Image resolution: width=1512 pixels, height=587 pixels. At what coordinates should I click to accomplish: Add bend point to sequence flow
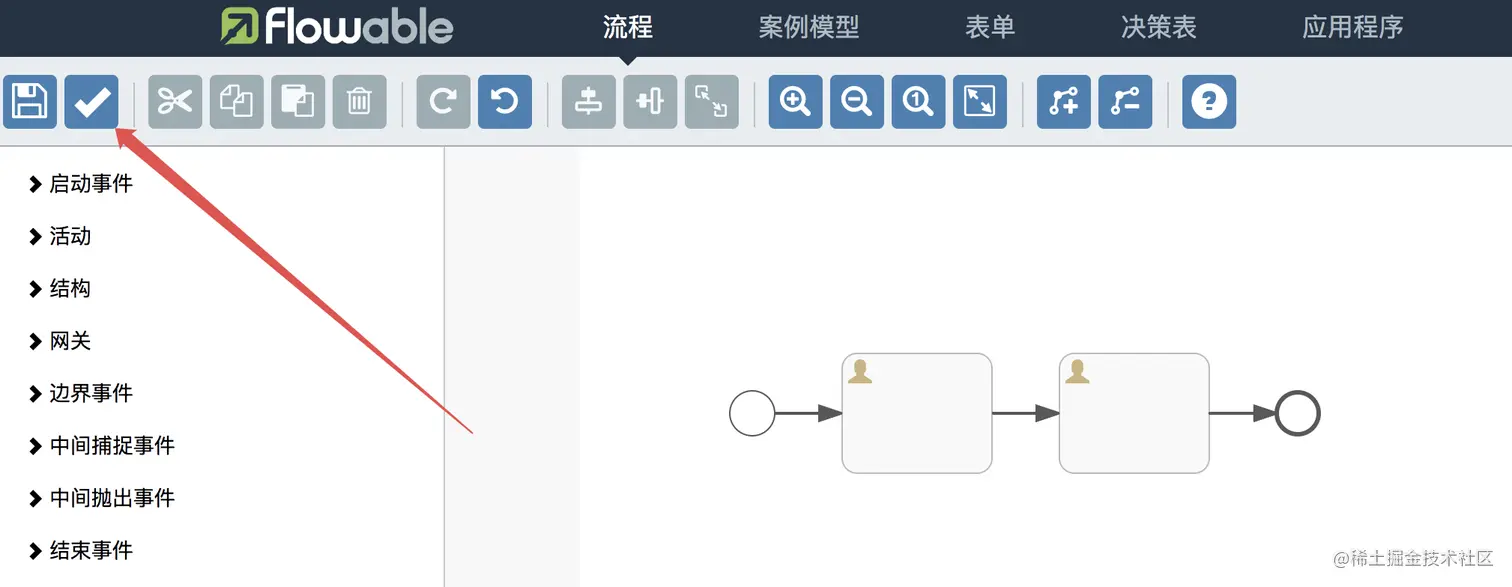point(1063,102)
